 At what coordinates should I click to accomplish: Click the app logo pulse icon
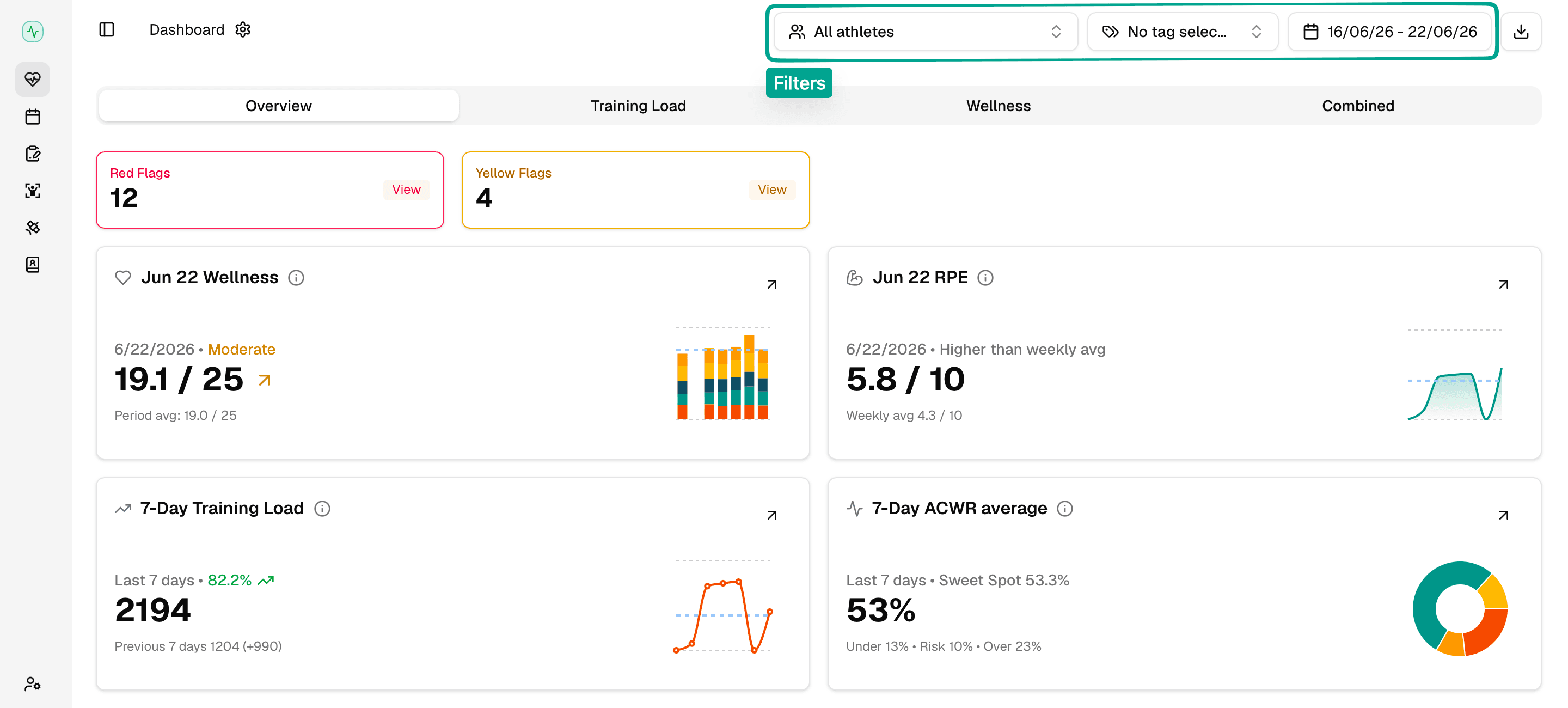tap(32, 31)
